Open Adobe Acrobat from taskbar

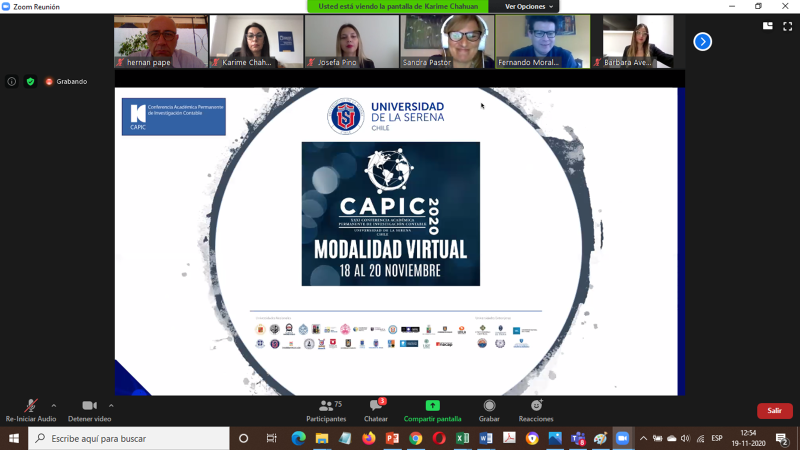point(509,438)
